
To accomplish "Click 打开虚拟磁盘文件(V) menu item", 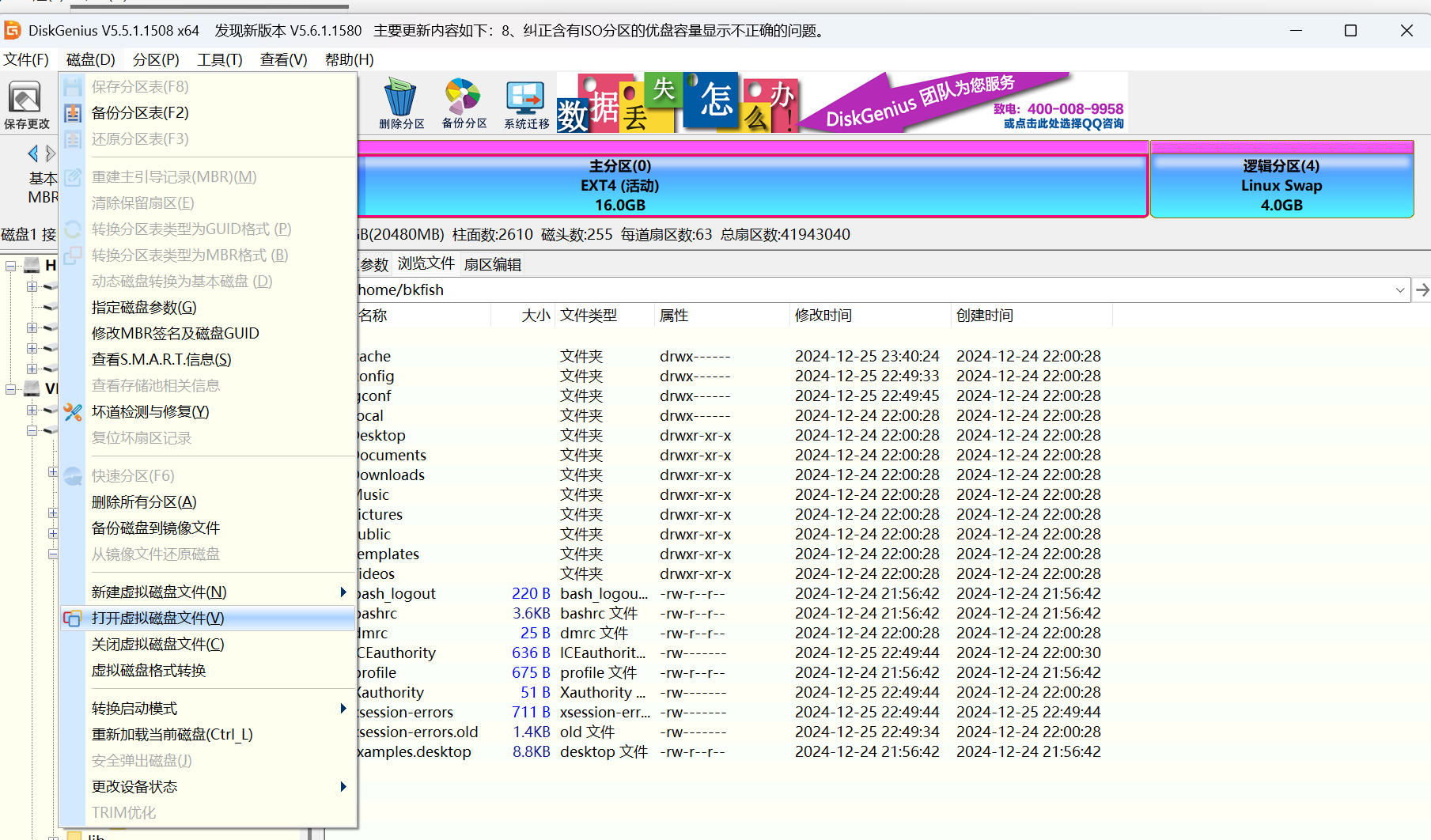I will coord(208,619).
